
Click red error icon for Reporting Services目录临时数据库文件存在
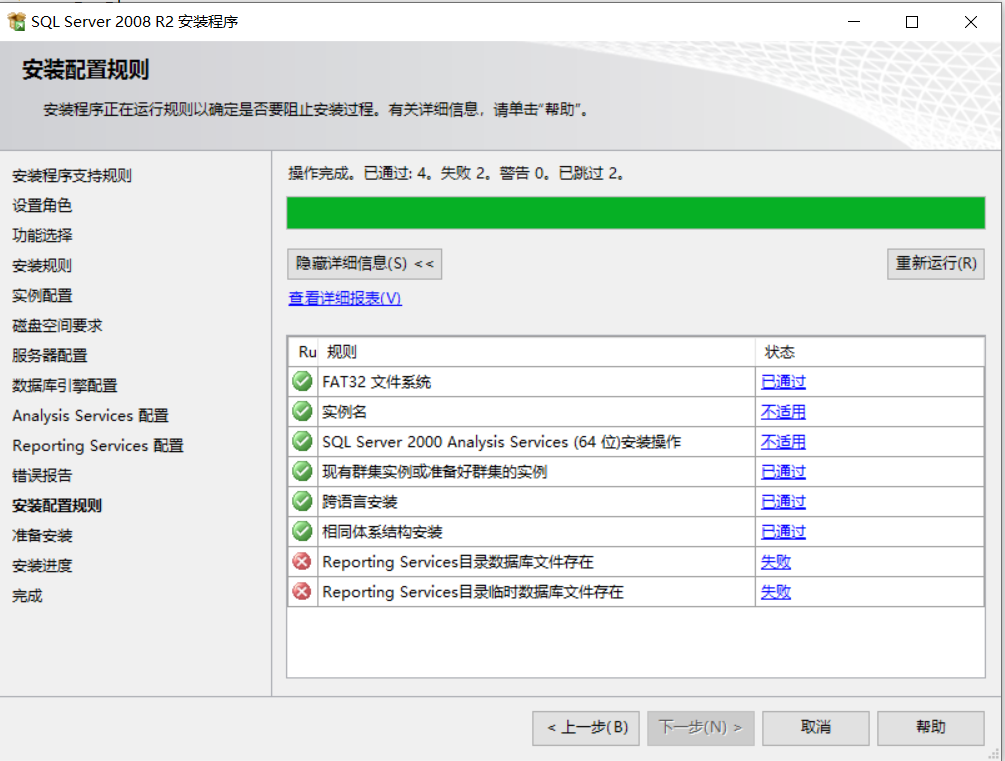tap(302, 591)
